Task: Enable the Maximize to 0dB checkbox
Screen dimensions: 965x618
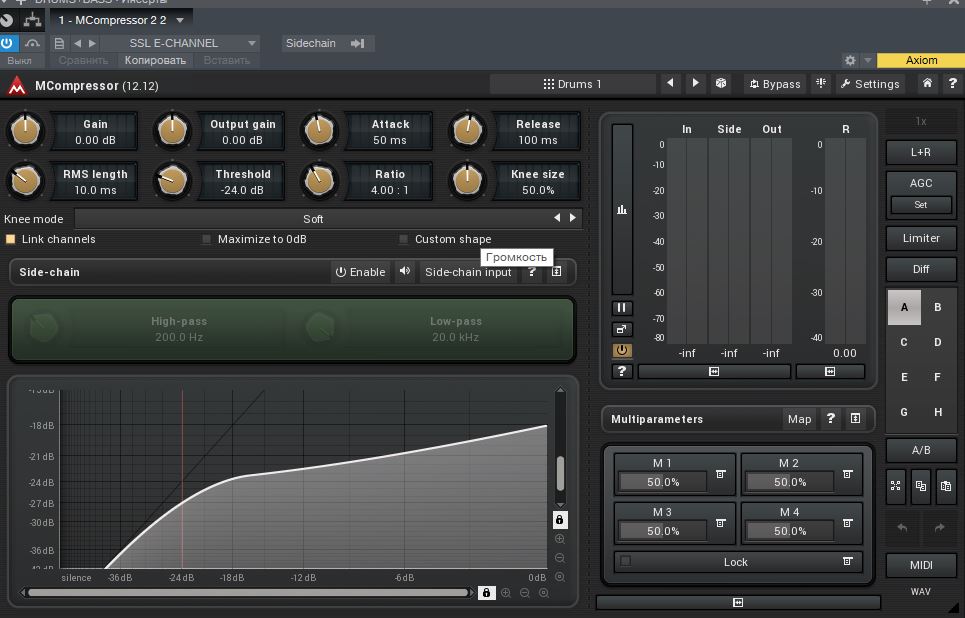Action: [x=207, y=239]
